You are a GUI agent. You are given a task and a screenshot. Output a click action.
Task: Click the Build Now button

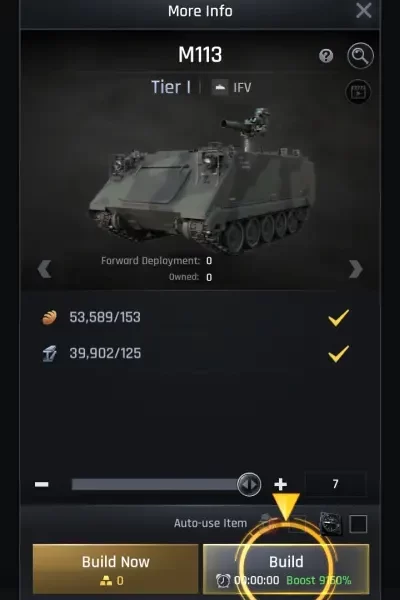(x=116, y=569)
